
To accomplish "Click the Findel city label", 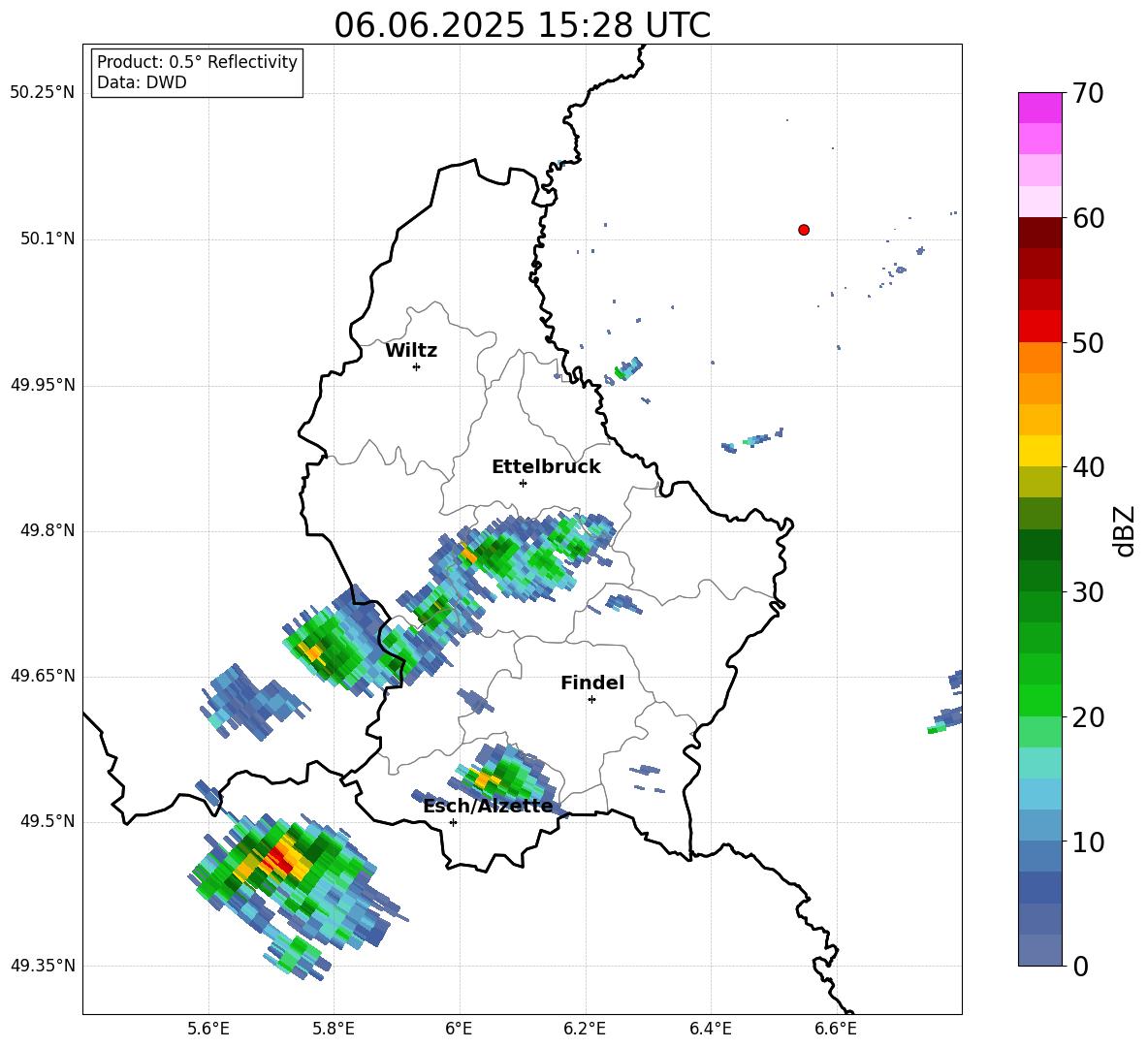I will (592, 683).
